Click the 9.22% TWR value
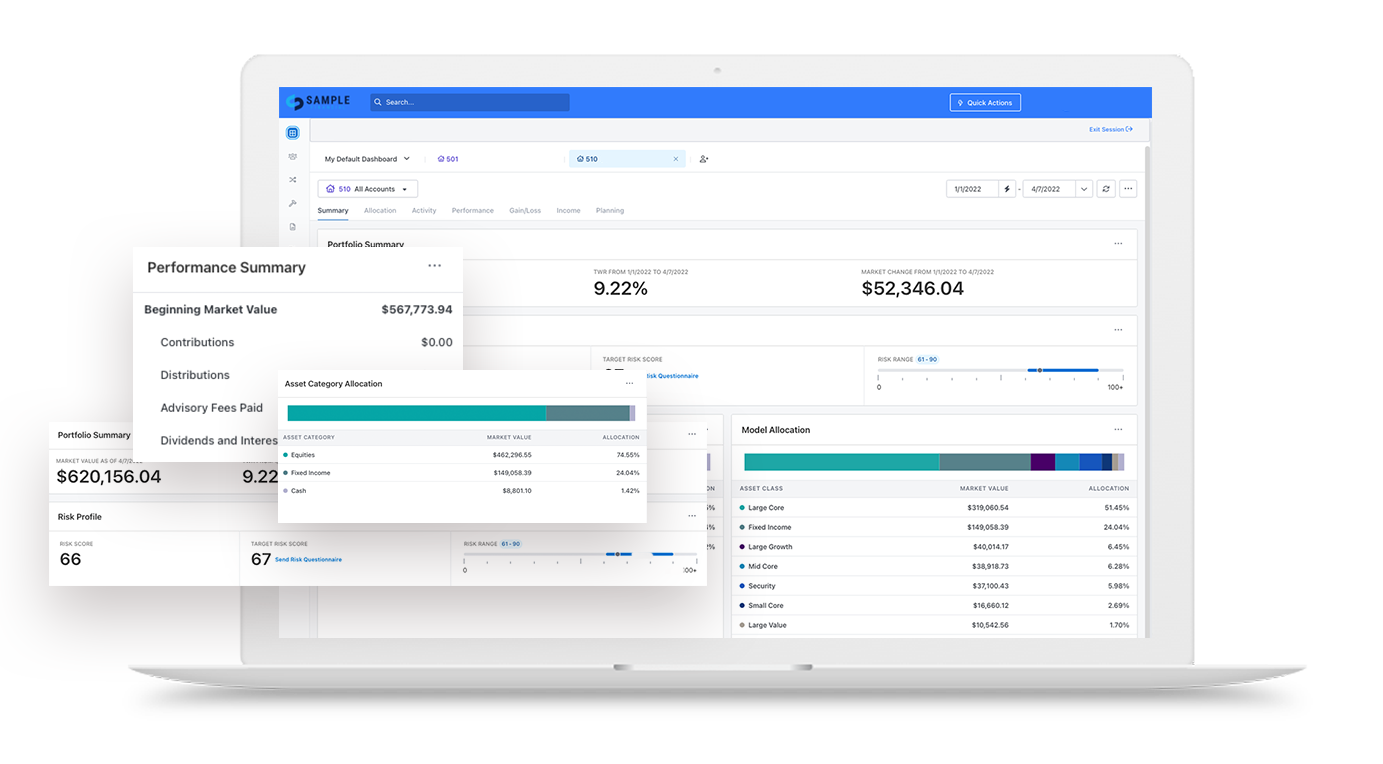Image resolution: width=1383 pixels, height=764 pixels. click(620, 289)
